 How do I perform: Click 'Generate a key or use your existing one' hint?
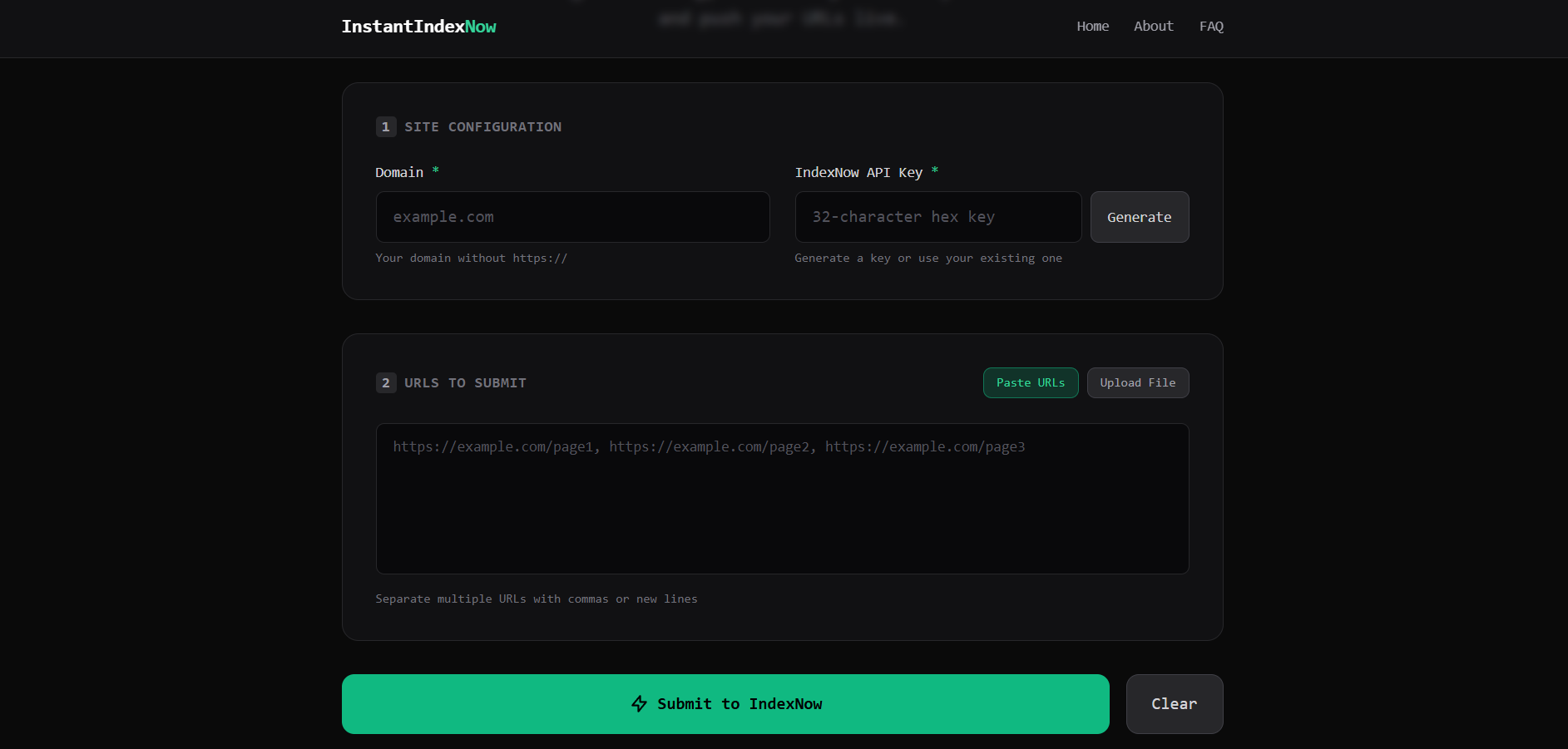tap(928, 259)
